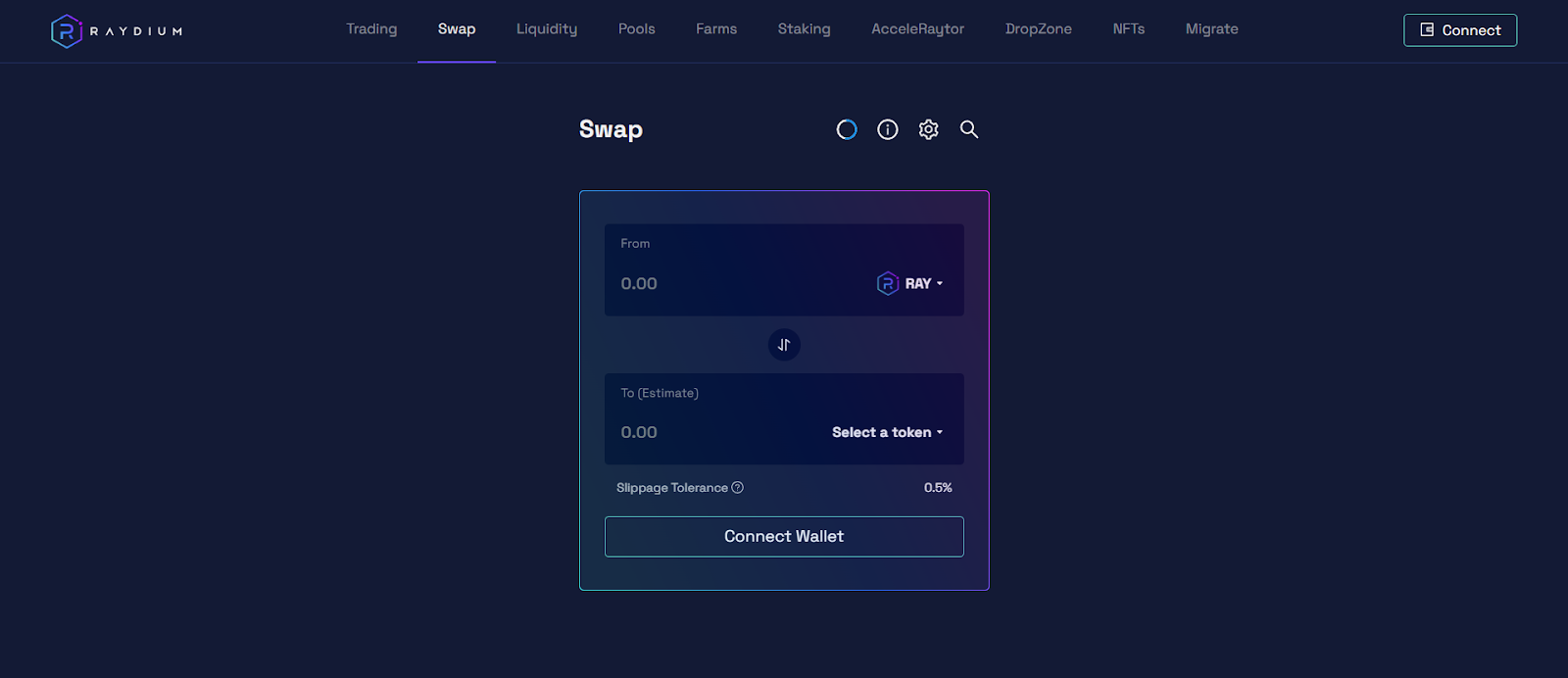The height and width of the screenshot is (678, 1568).
Task: Go to the Migrate tab
Action: click(1212, 29)
